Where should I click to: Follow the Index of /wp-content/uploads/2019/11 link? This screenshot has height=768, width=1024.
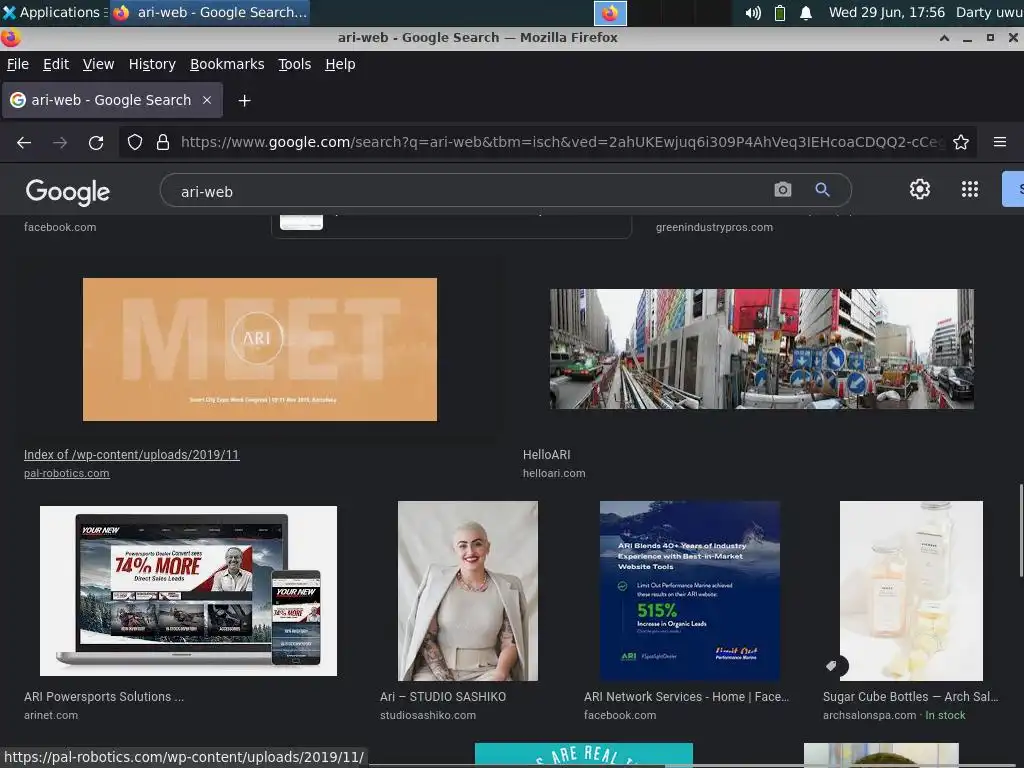click(132, 455)
